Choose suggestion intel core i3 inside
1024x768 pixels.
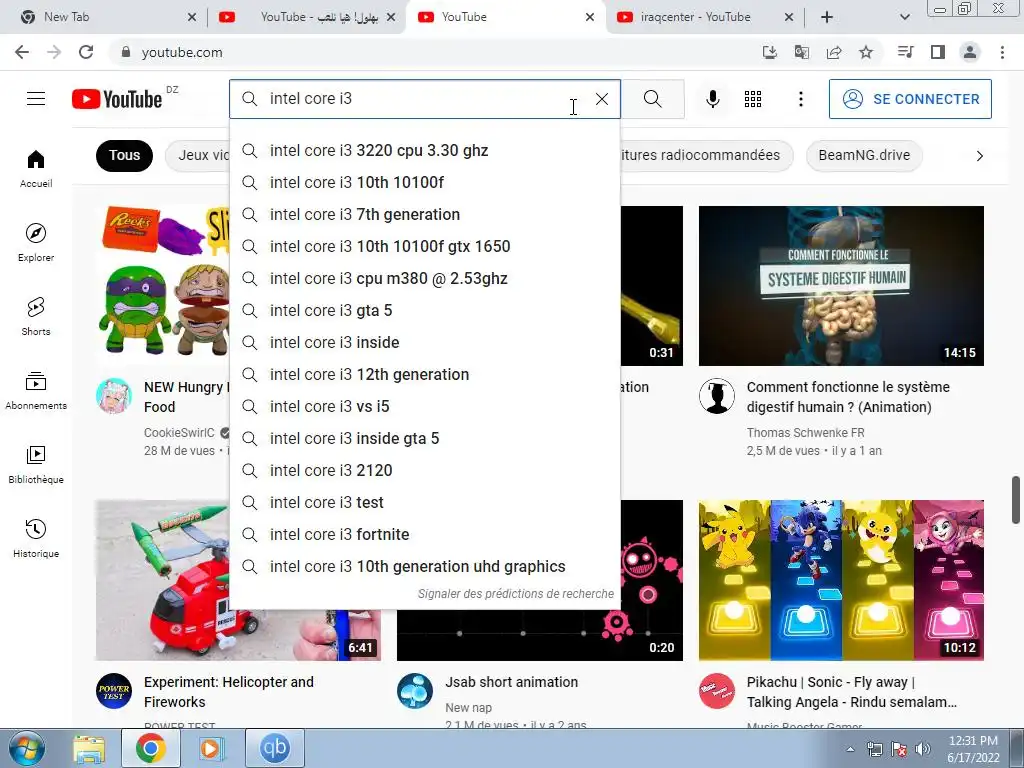(424, 342)
